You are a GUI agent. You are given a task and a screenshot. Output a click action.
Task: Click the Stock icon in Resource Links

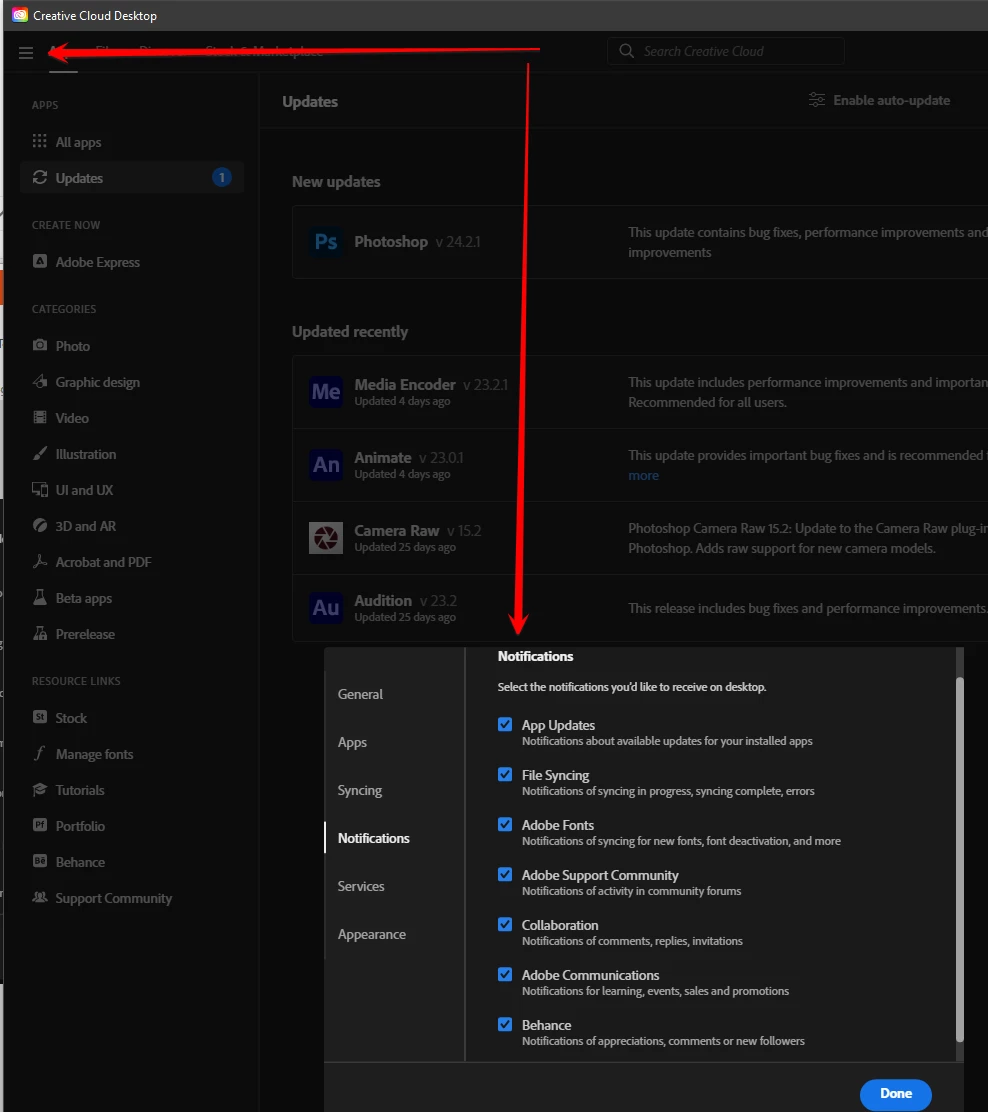[x=40, y=717]
